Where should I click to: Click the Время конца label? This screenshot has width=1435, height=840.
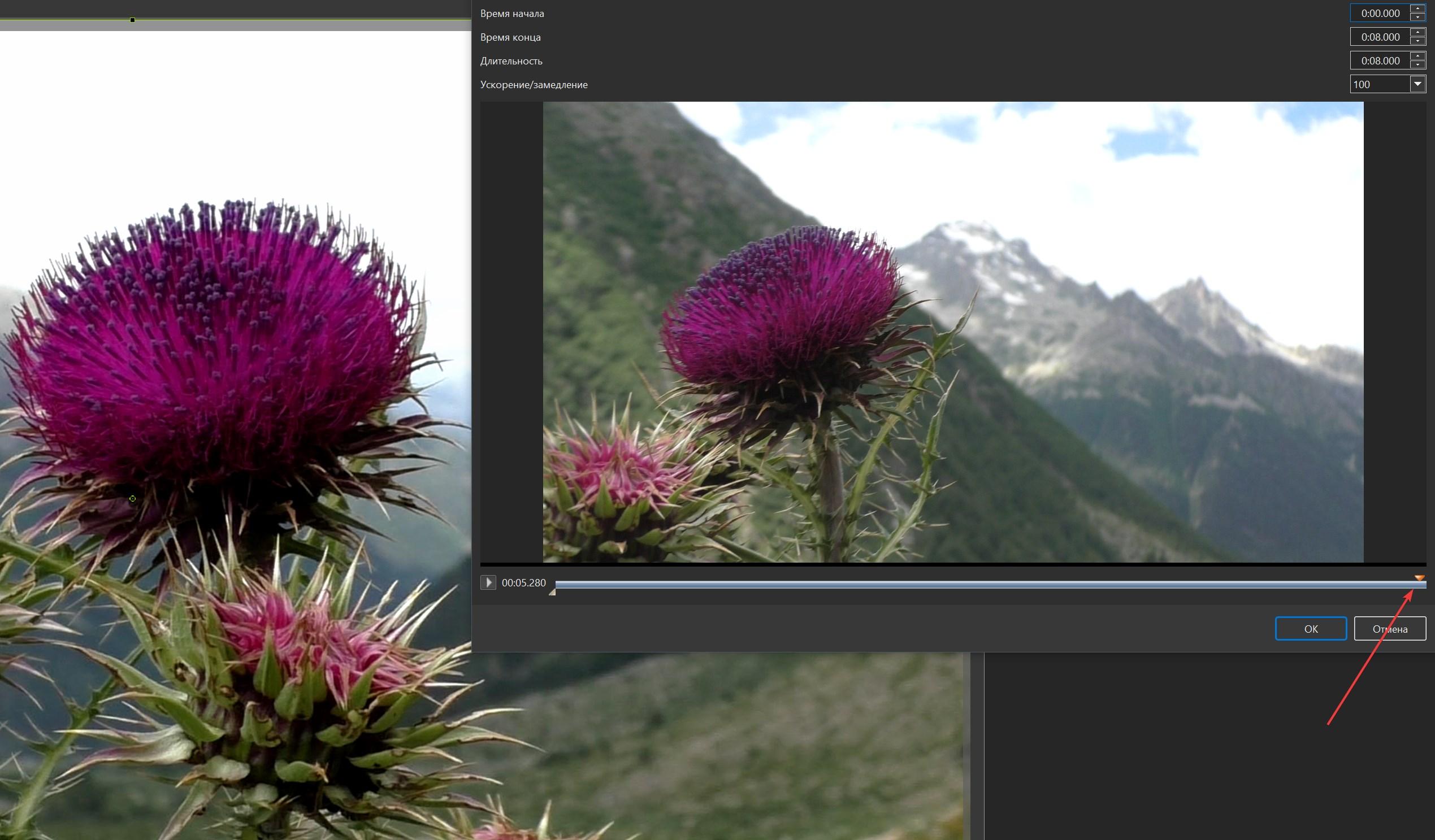pyautogui.click(x=510, y=37)
